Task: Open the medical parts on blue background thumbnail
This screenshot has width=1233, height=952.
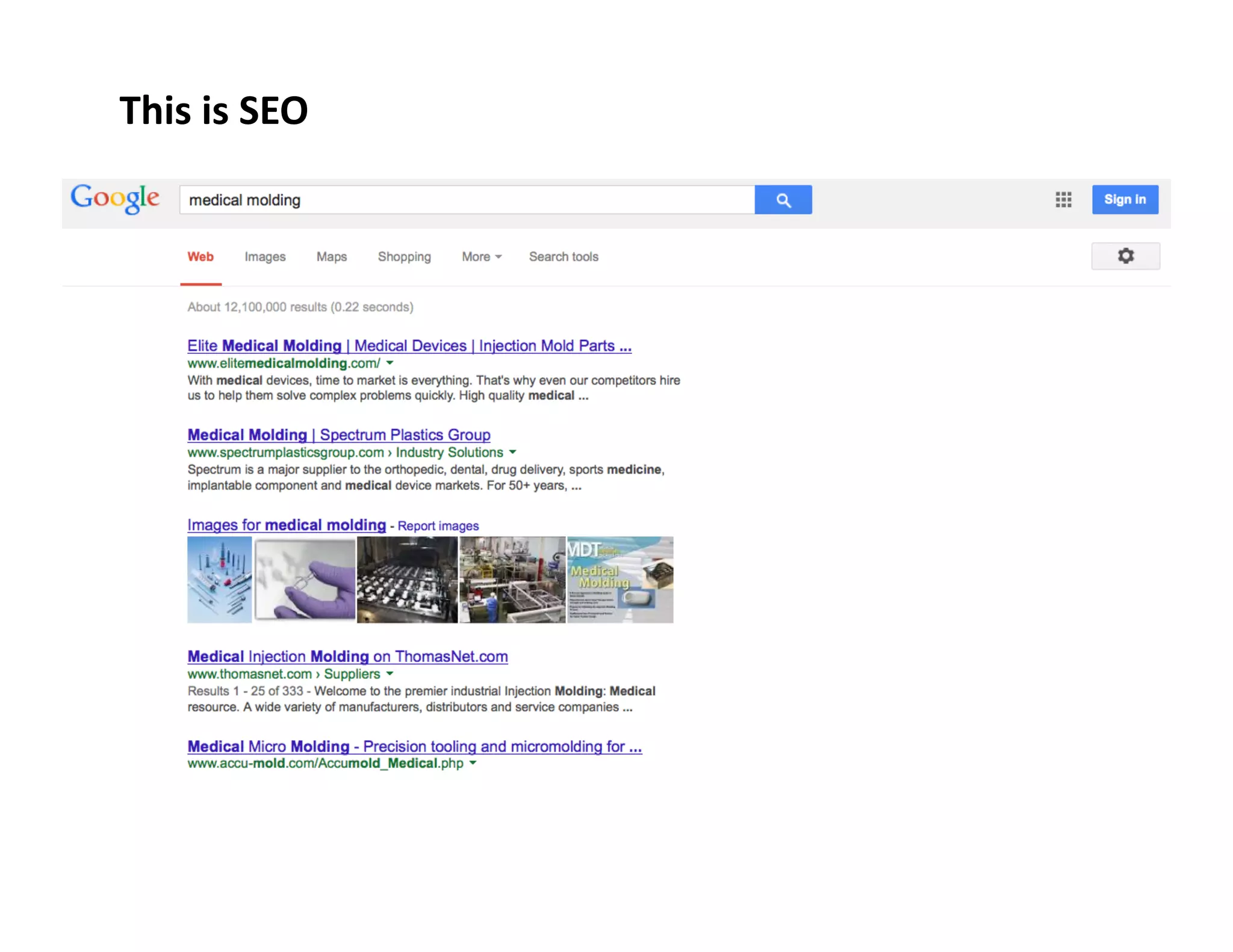Action: point(220,580)
